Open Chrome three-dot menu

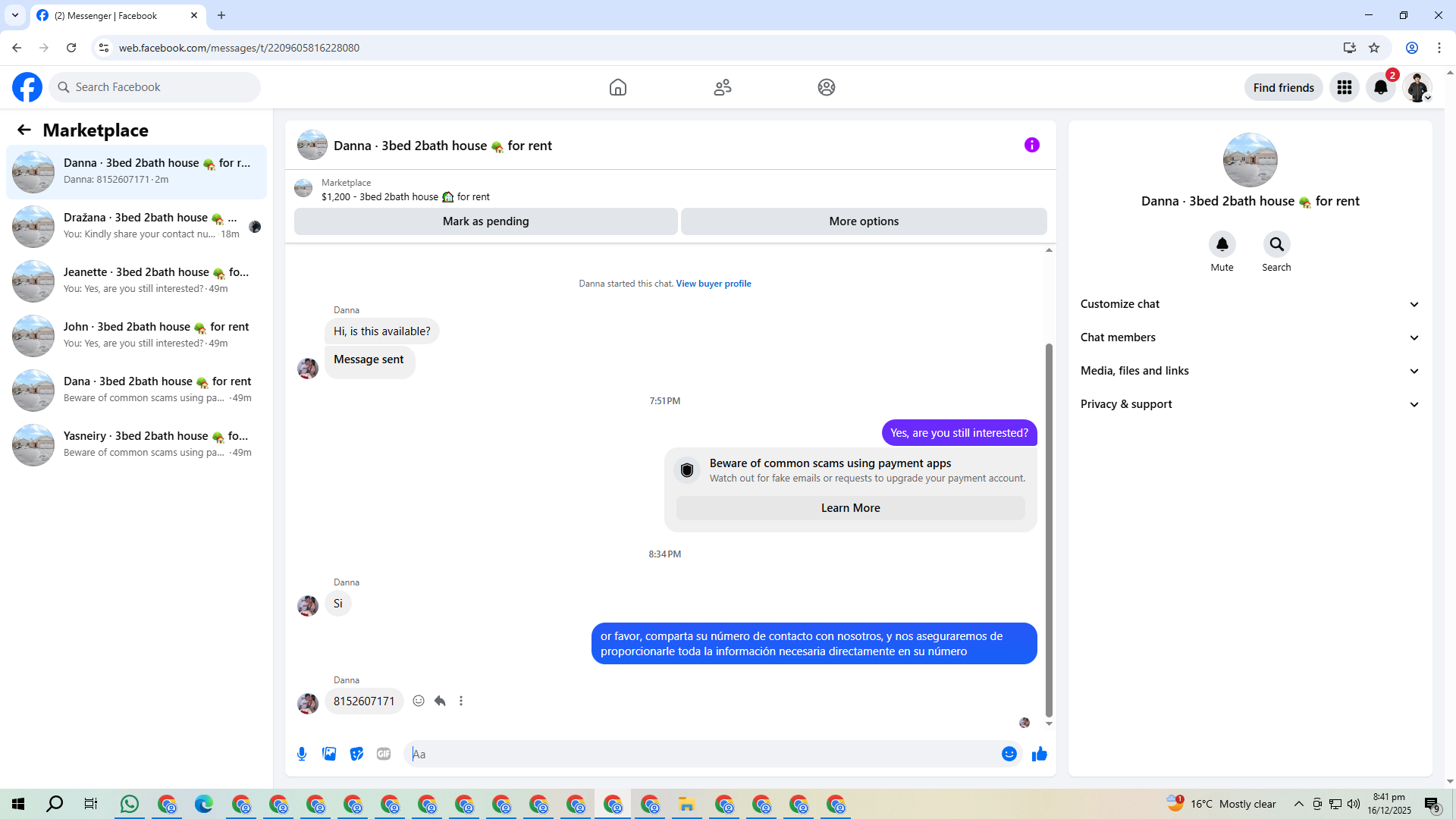[1439, 48]
